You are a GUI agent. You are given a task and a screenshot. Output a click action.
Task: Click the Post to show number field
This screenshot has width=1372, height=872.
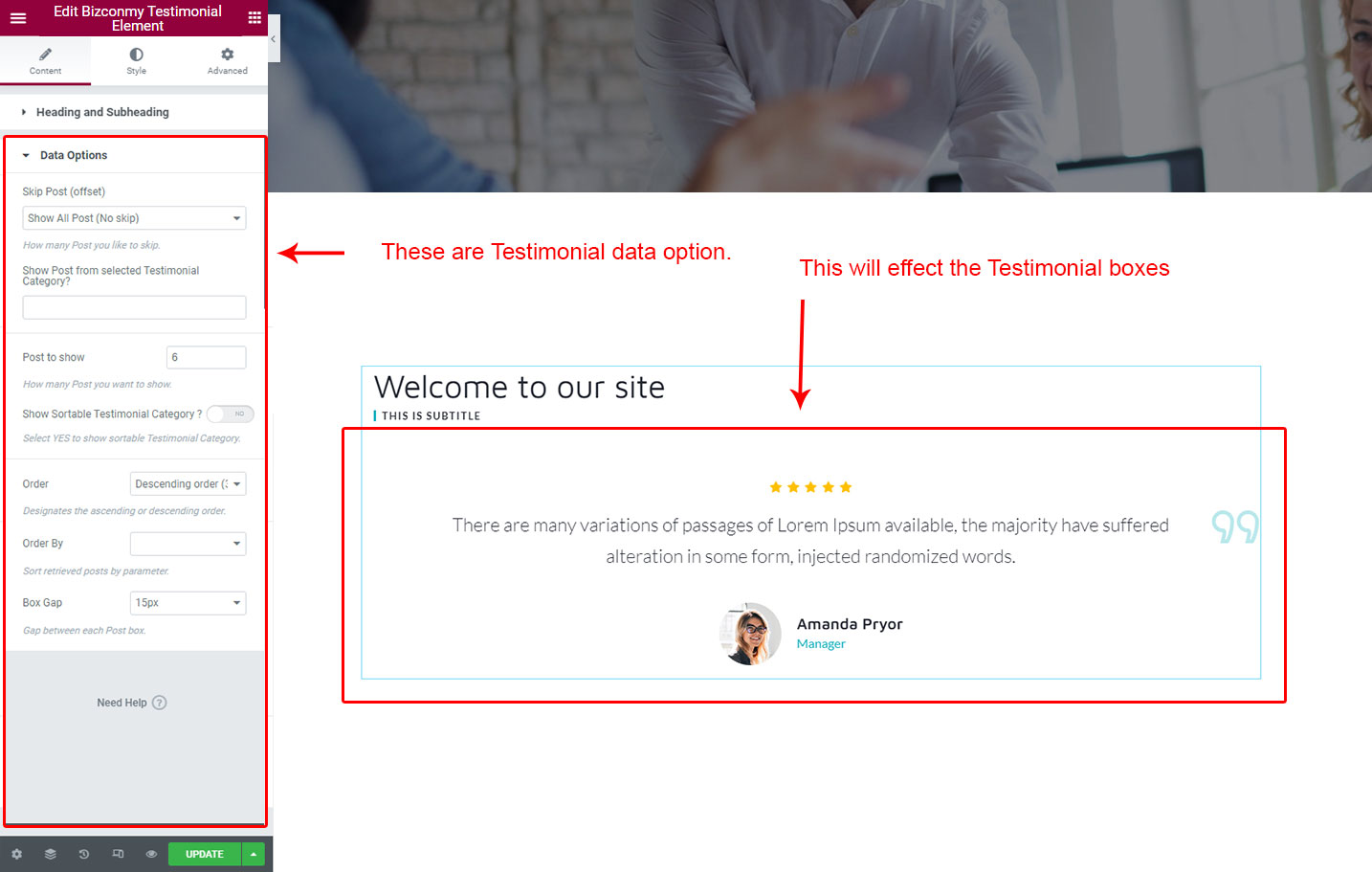click(206, 357)
